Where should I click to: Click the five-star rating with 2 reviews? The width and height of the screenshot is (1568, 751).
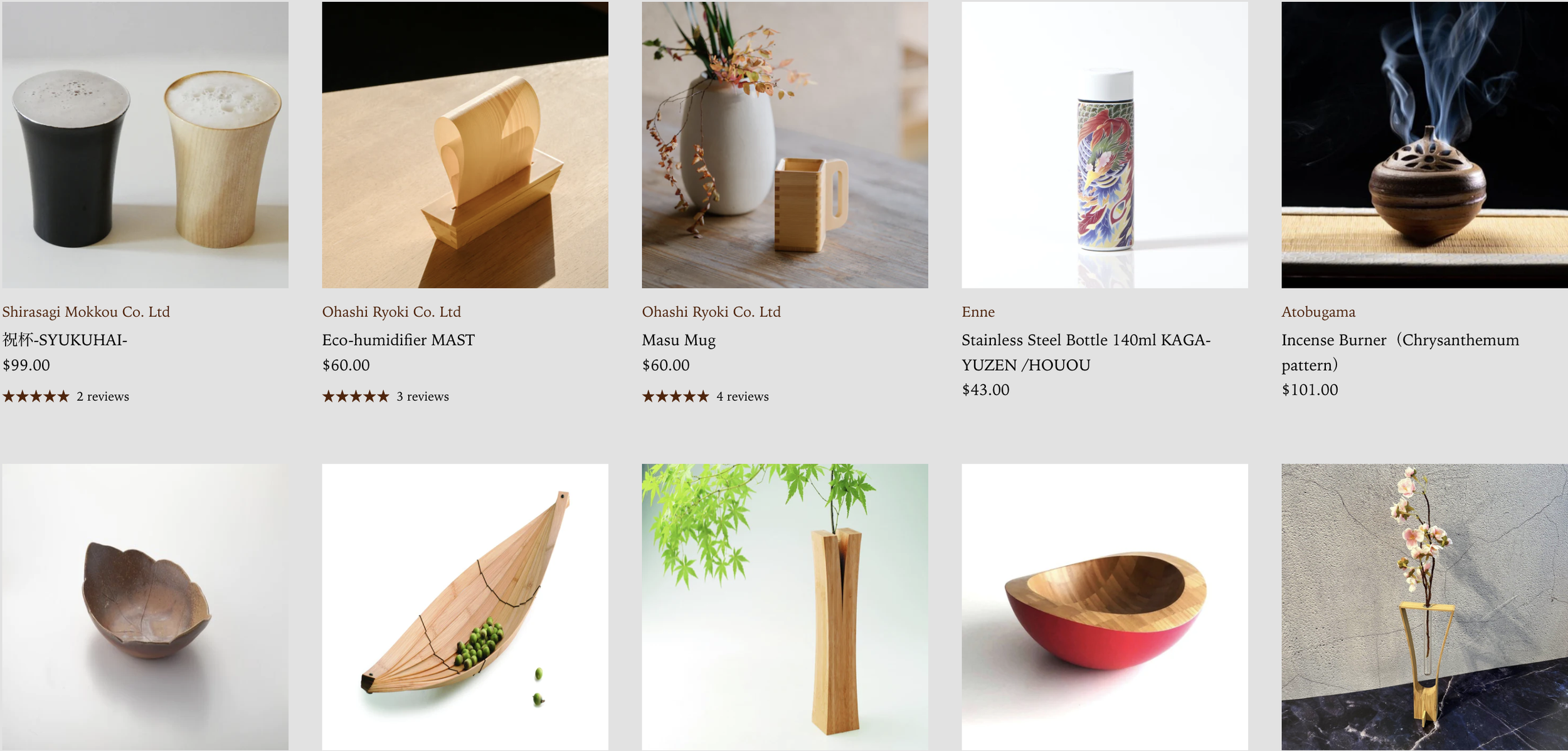pos(66,397)
